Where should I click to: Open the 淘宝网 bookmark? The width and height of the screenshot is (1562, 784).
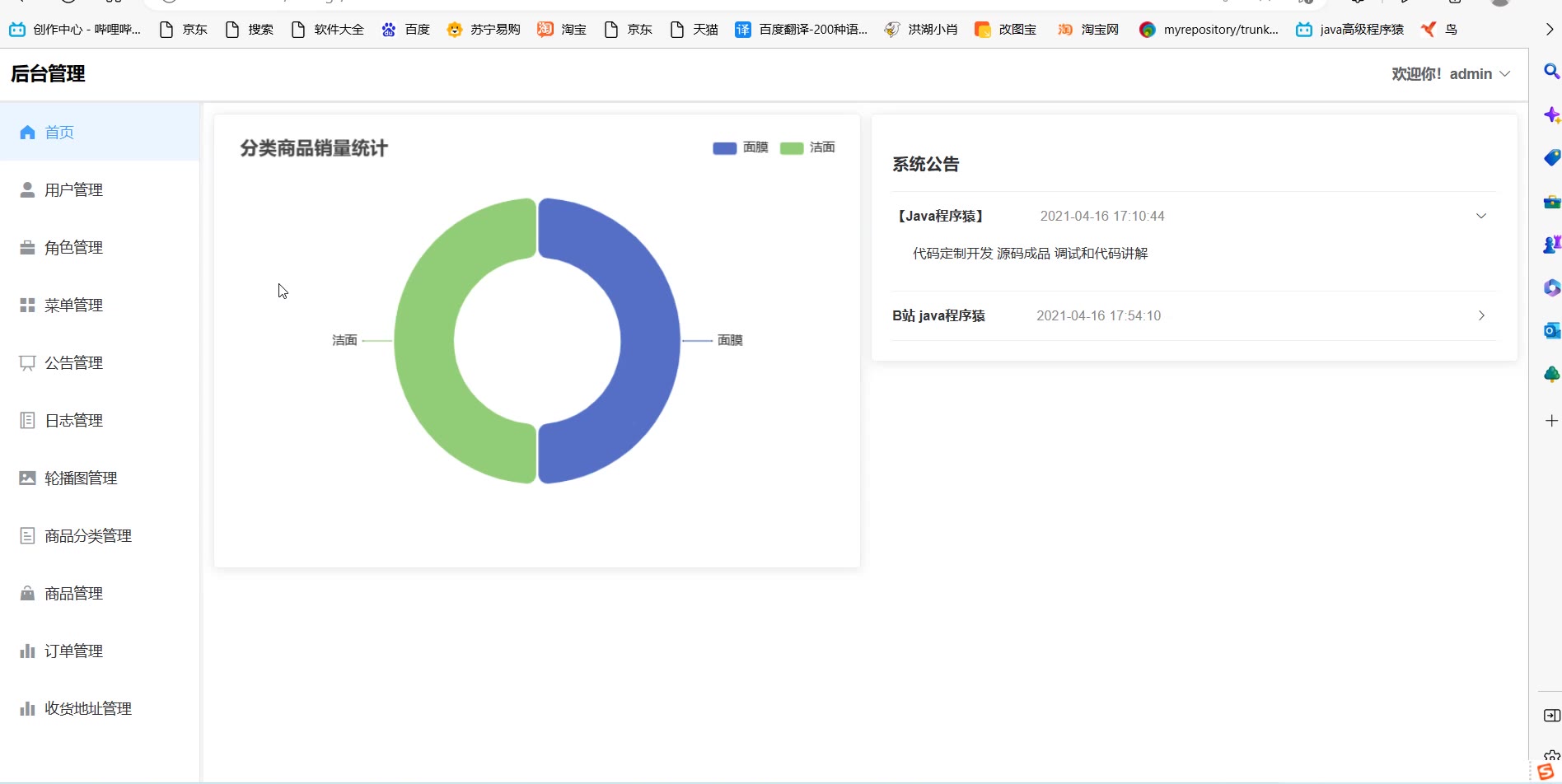tap(1088, 30)
